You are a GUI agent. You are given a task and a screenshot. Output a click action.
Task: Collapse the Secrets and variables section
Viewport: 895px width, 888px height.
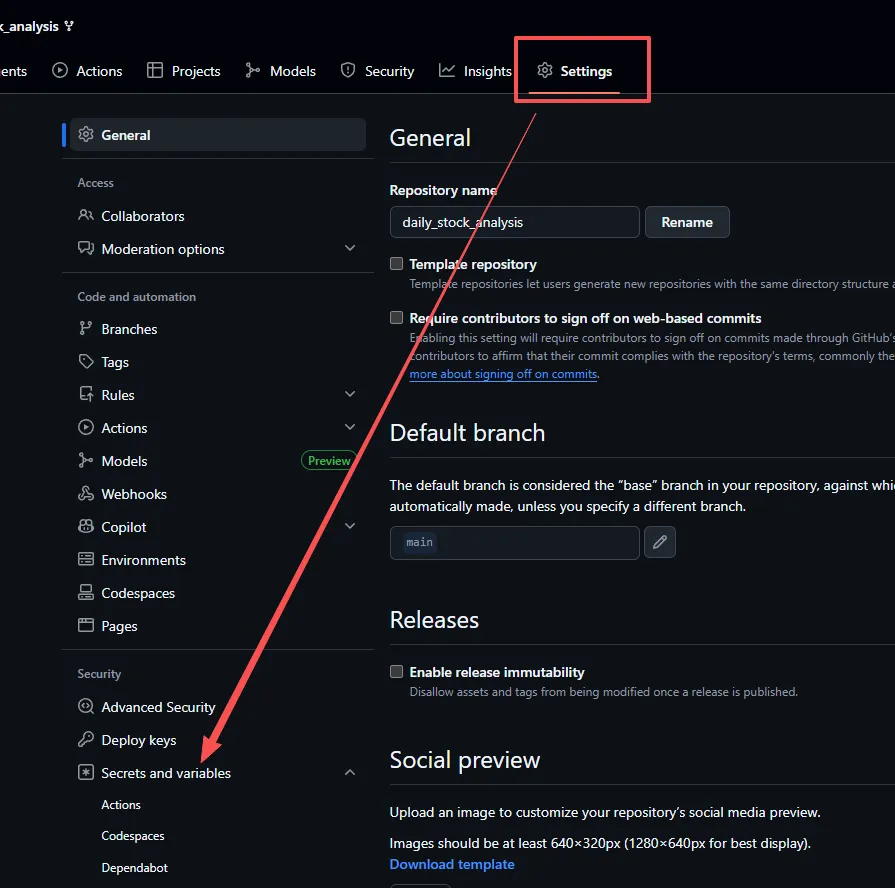[350, 773]
